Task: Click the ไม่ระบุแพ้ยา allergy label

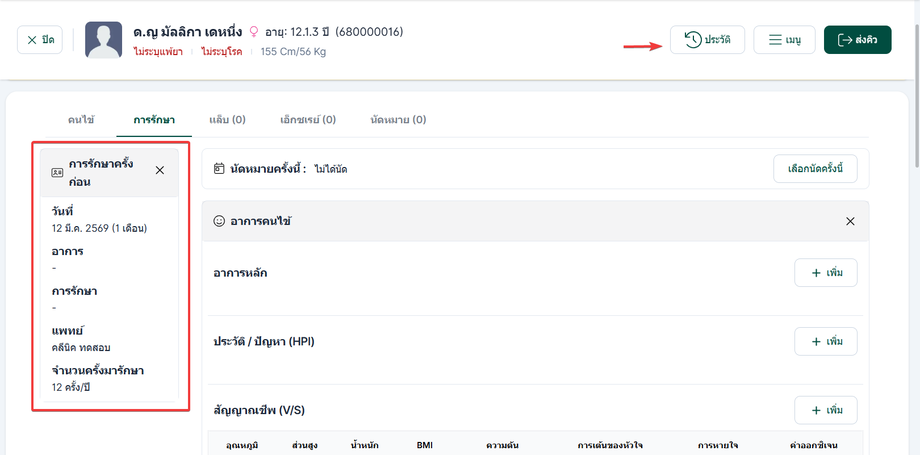Action: click(158, 52)
